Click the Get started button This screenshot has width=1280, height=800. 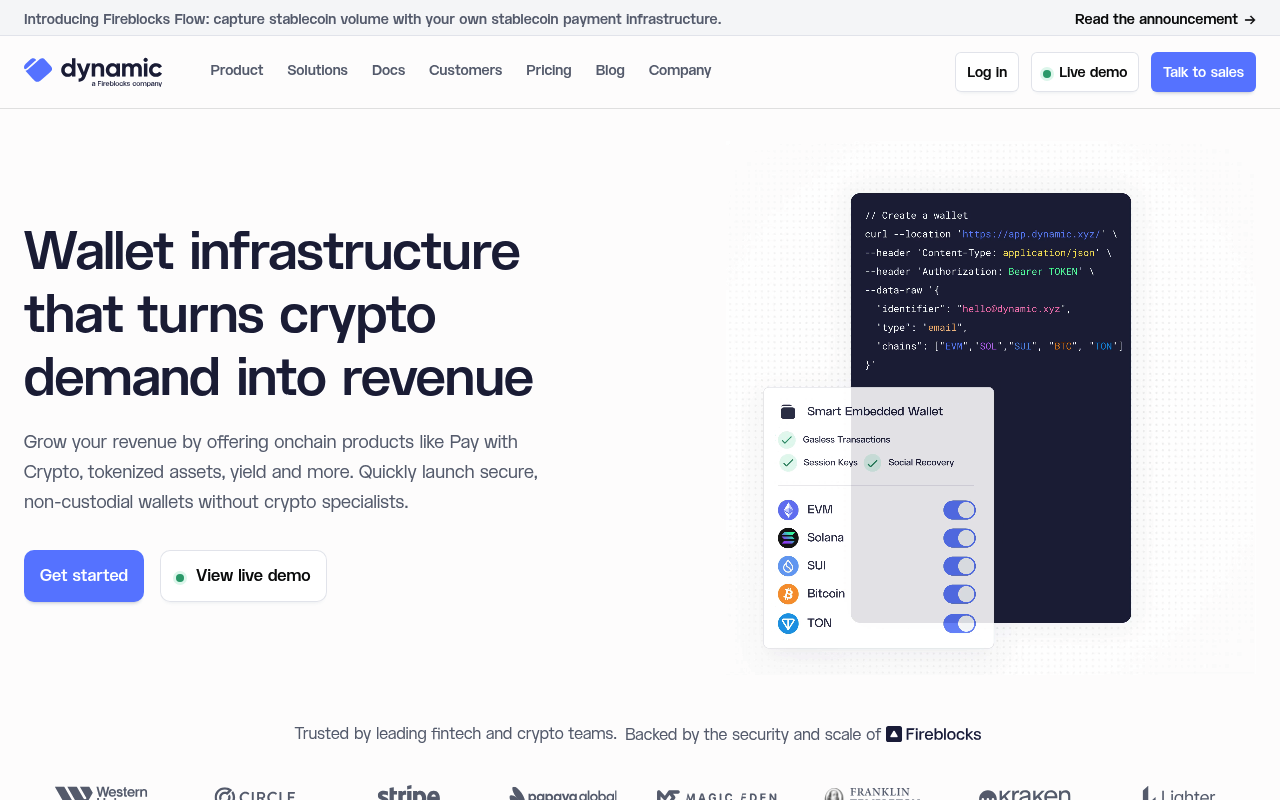point(84,576)
